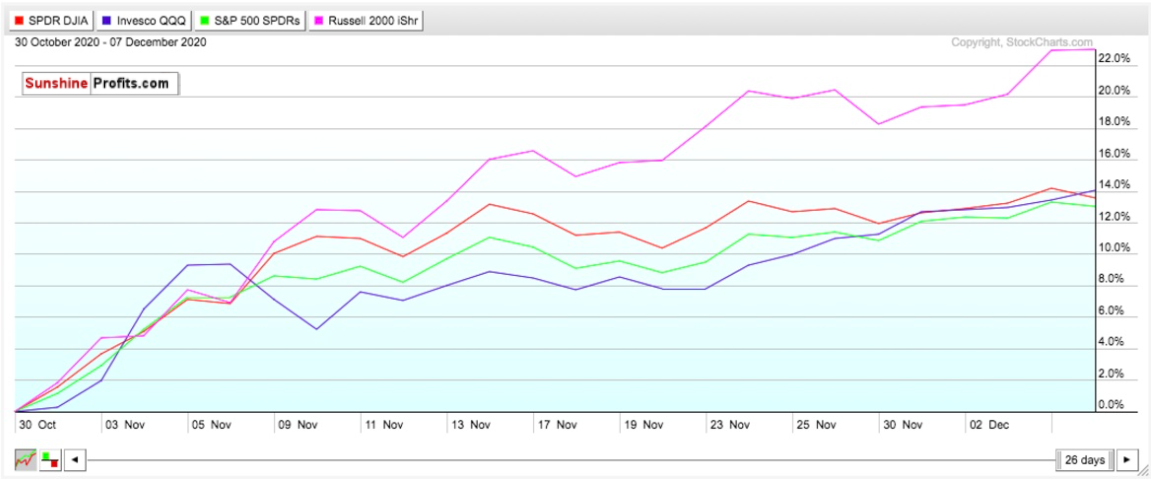Click the 02 Dec axis label
The height and width of the screenshot is (481, 1151).
point(990,424)
